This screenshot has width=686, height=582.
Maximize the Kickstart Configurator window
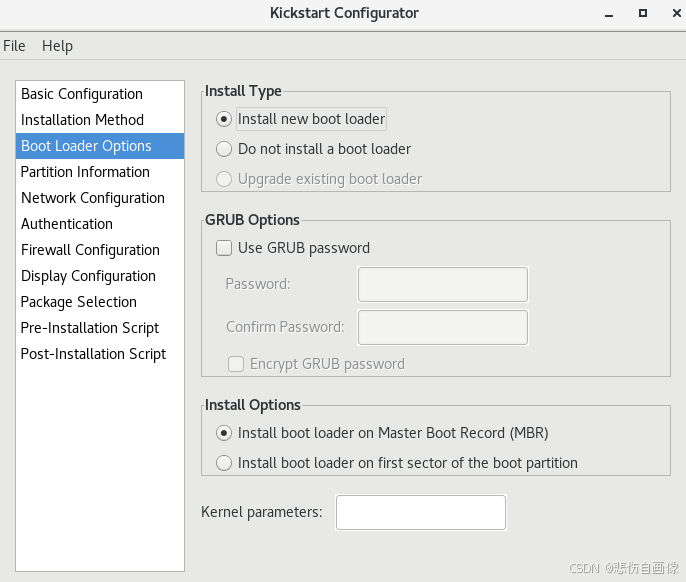643,13
